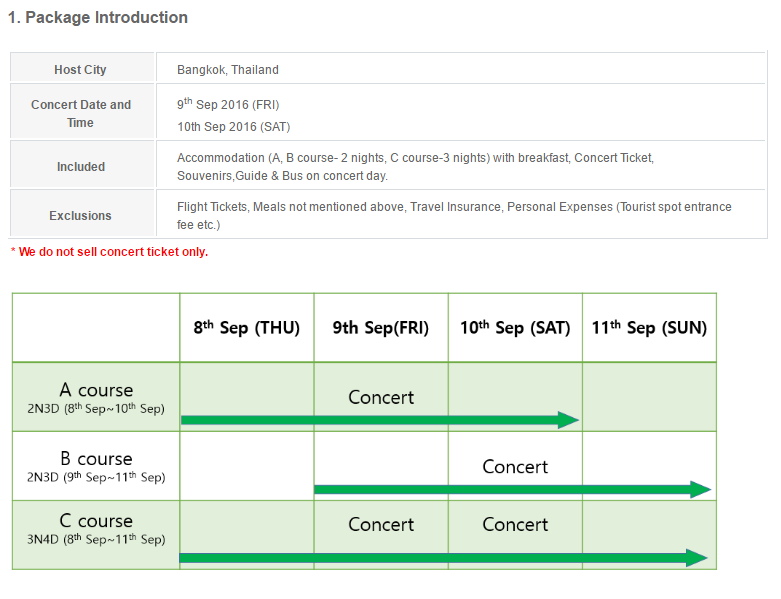This screenshot has height=599, width=781.
Task: Click Concert in the B course row
Action: 515,467
